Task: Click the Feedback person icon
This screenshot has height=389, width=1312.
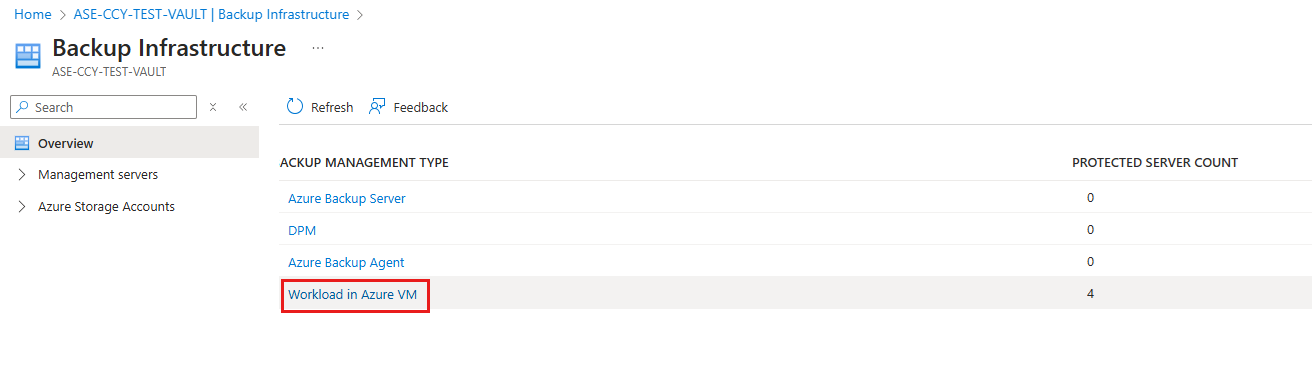Action: tap(377, 107)
